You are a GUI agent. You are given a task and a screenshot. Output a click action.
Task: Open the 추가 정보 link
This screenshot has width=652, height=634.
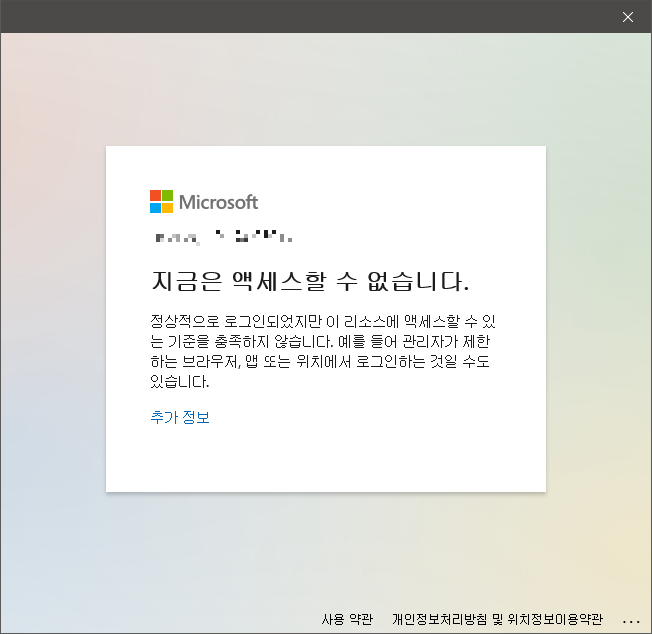point(180,417)
